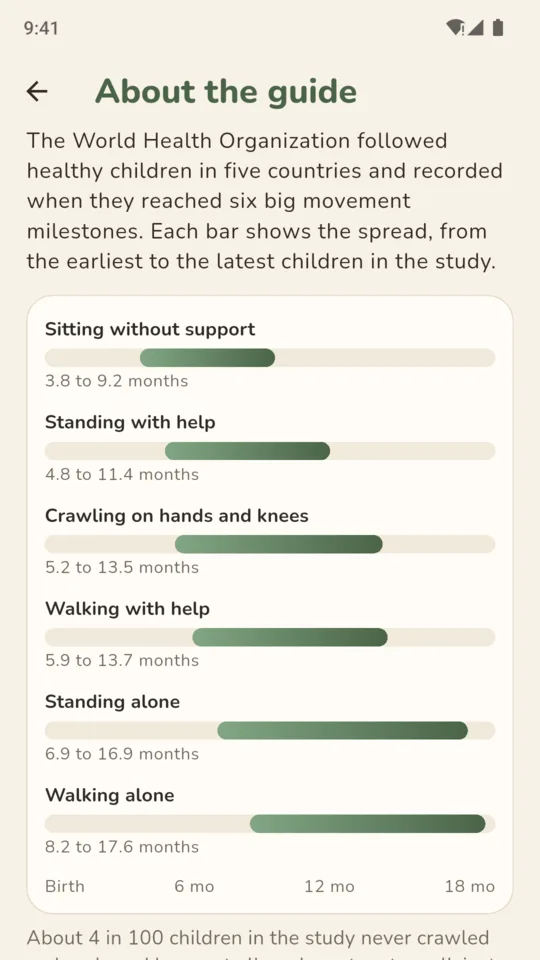
Task: Tap the Walking with help range bar
Action: tap(270, 637)
